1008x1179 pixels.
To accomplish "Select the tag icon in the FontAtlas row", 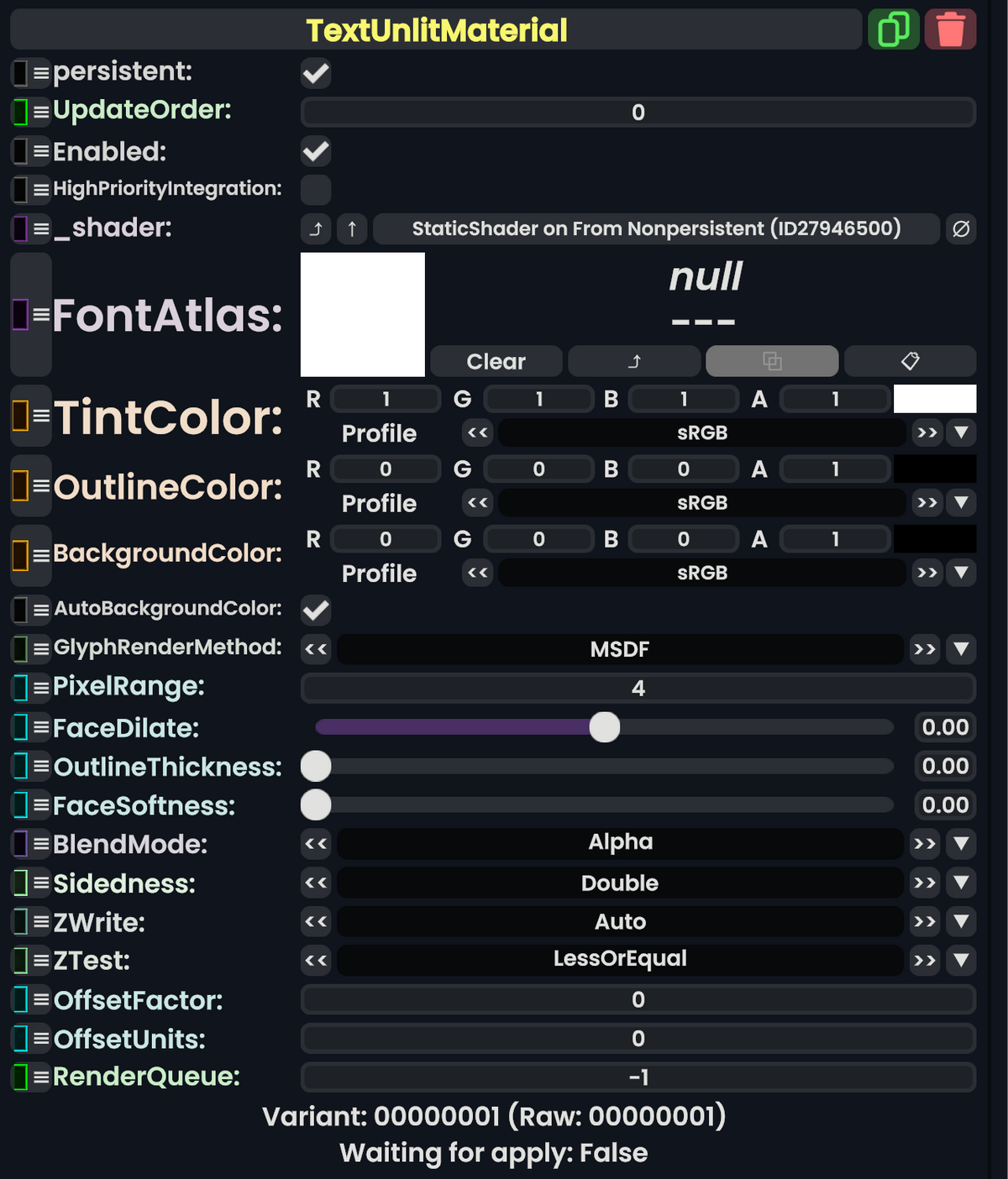I will click(911, 361).
